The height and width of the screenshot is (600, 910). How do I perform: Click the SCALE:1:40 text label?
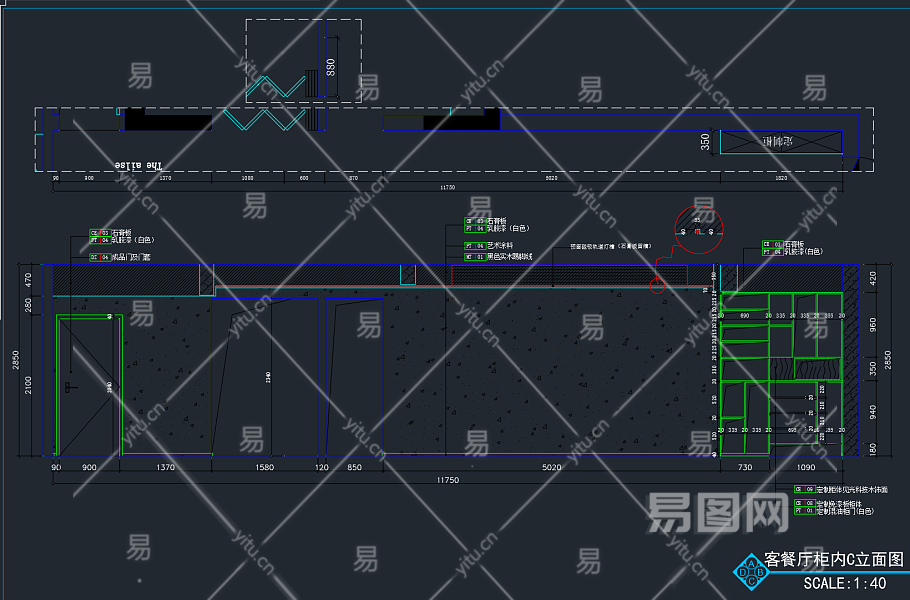(844, 583)
